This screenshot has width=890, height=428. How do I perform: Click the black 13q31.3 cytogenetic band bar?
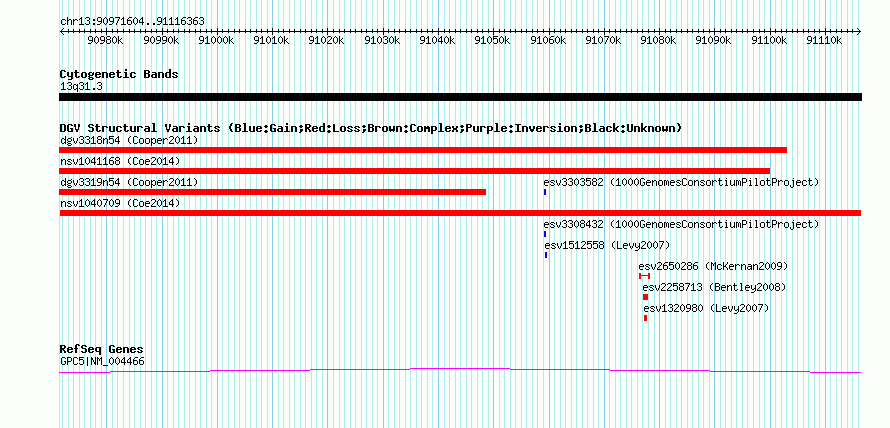460,97
